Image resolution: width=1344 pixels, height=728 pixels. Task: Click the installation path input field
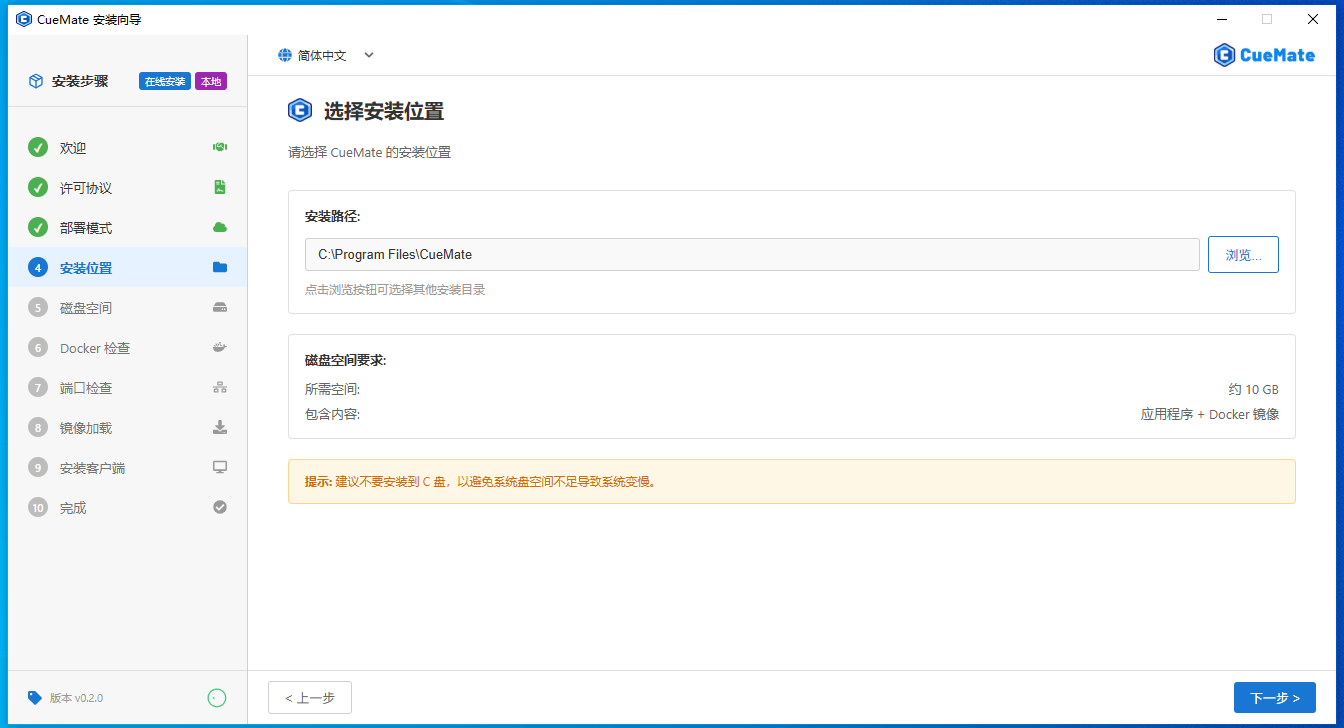[x=751, y=255]
